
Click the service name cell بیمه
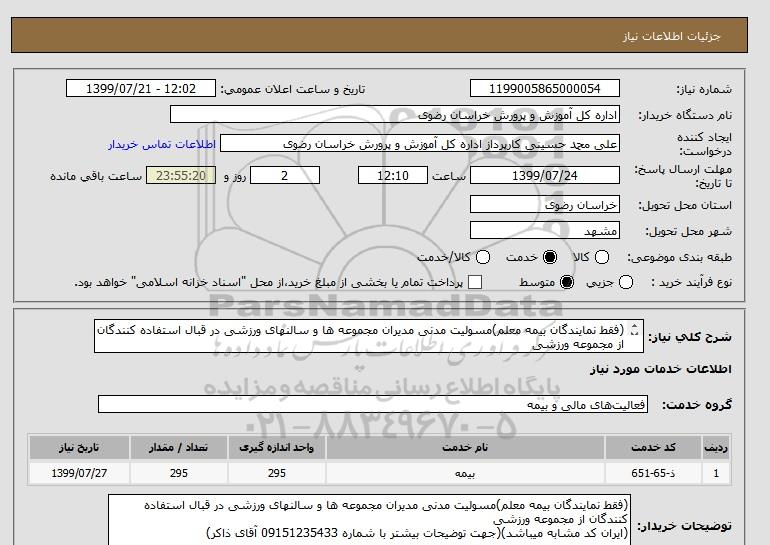coord(465,473)
